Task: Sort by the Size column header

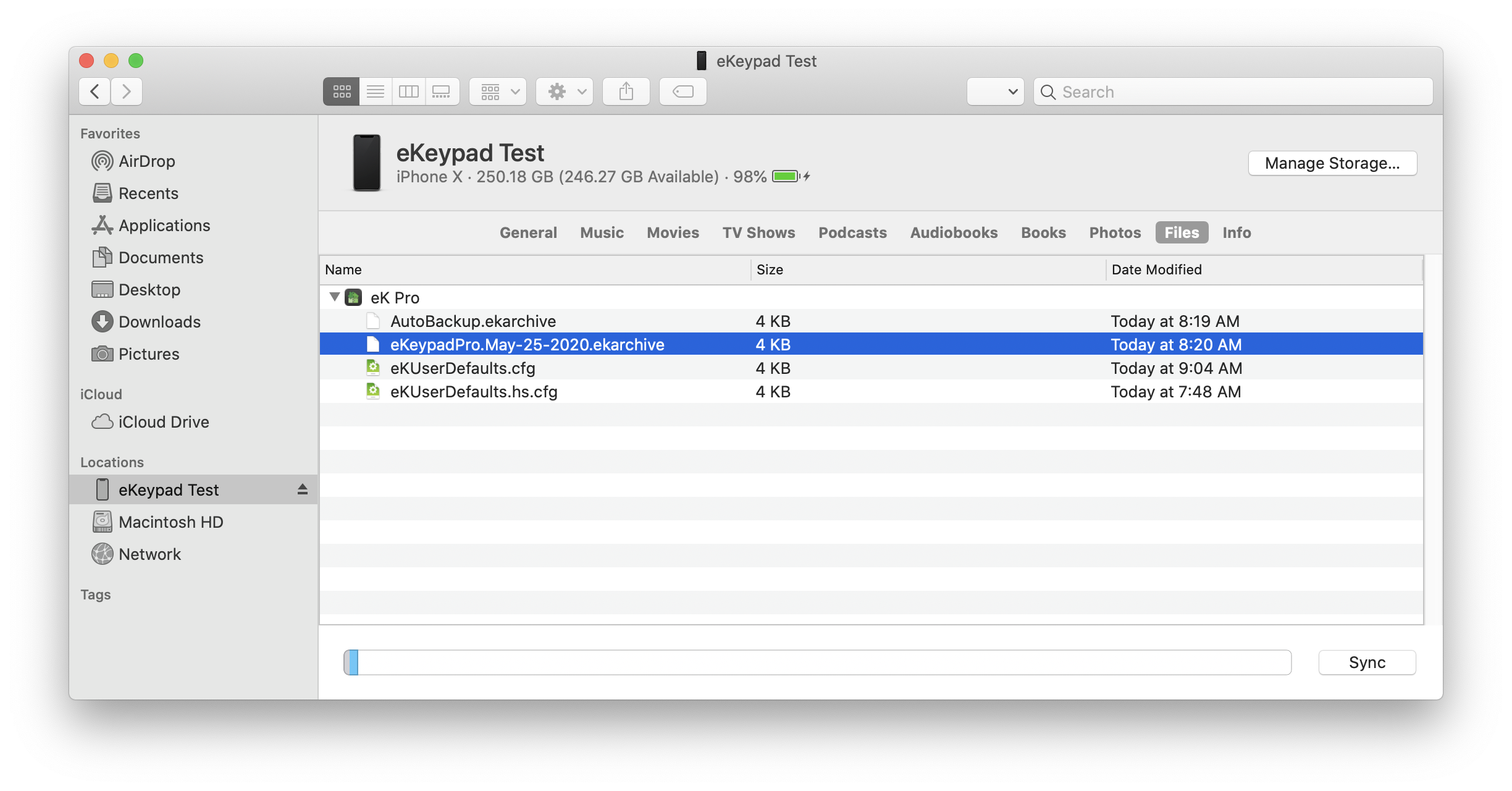Action: click(x=928, y=269)
